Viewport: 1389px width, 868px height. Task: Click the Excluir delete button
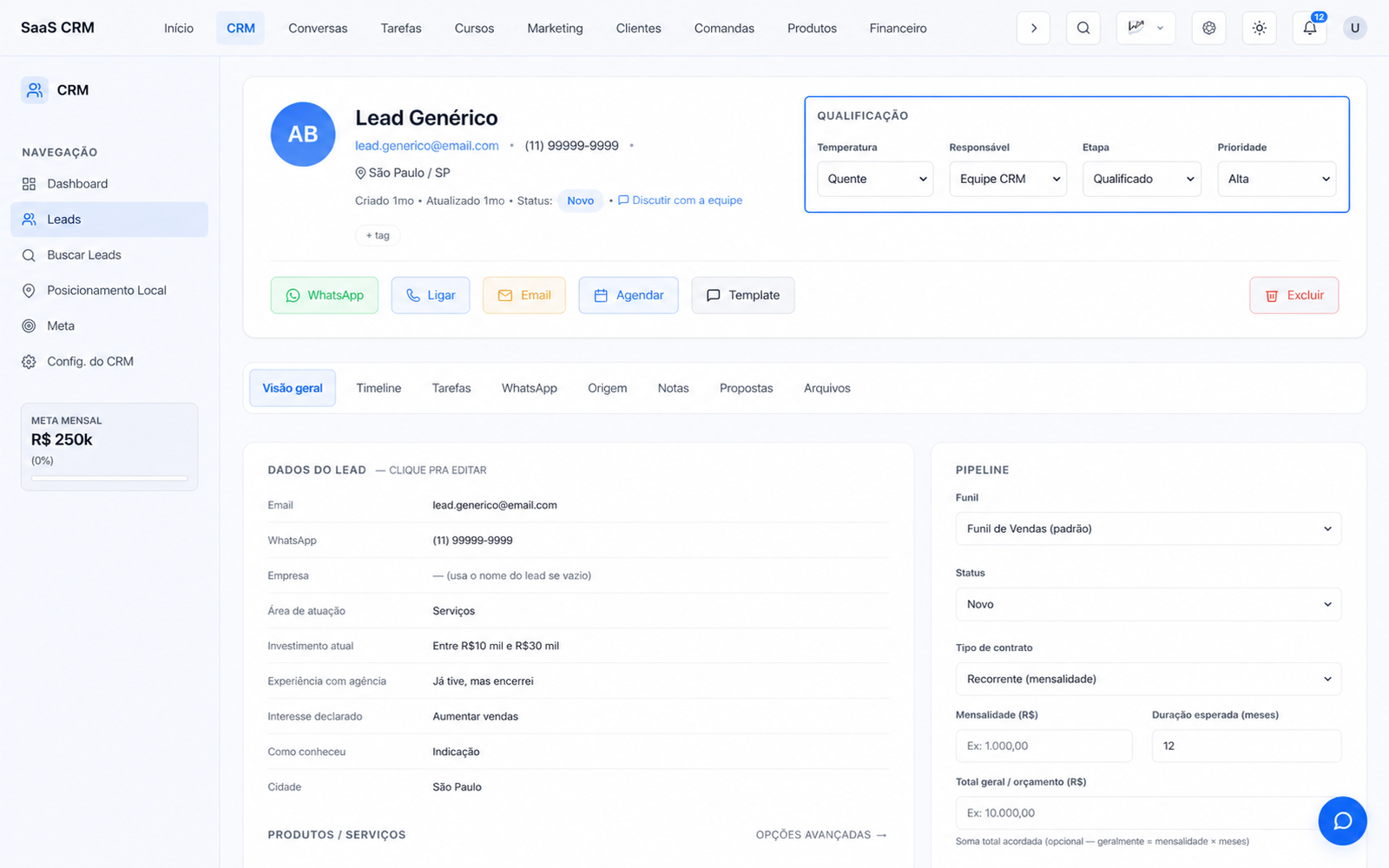pyautogui.click(x=1294, y=295)
